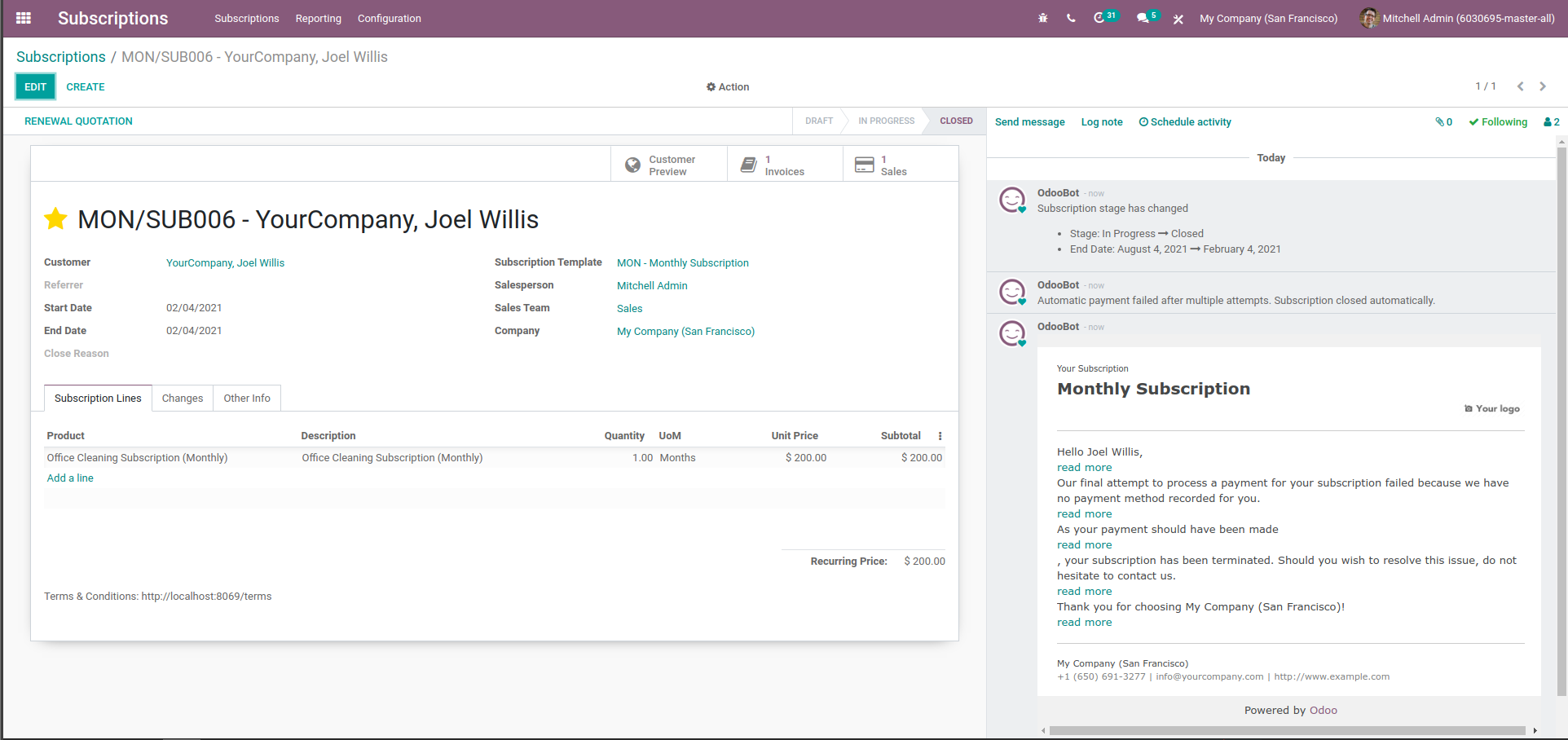Open the Configuration menu

click(x=390, y=19)
